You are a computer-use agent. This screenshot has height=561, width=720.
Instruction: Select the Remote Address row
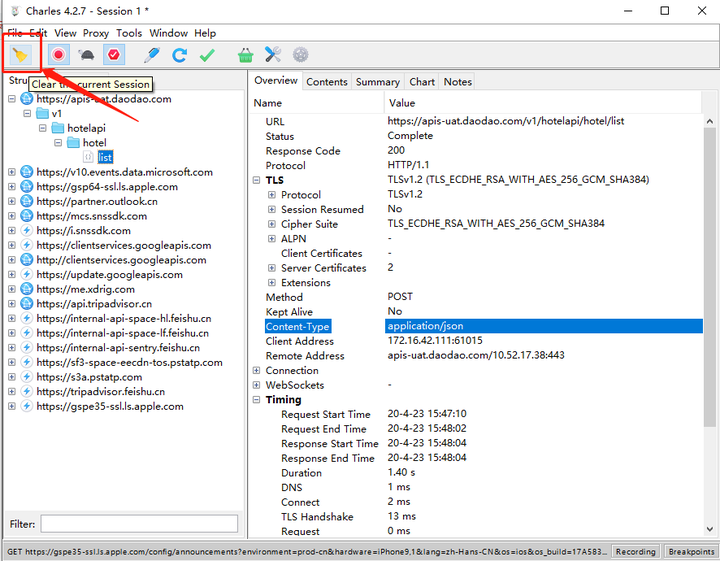coord(476,356)
